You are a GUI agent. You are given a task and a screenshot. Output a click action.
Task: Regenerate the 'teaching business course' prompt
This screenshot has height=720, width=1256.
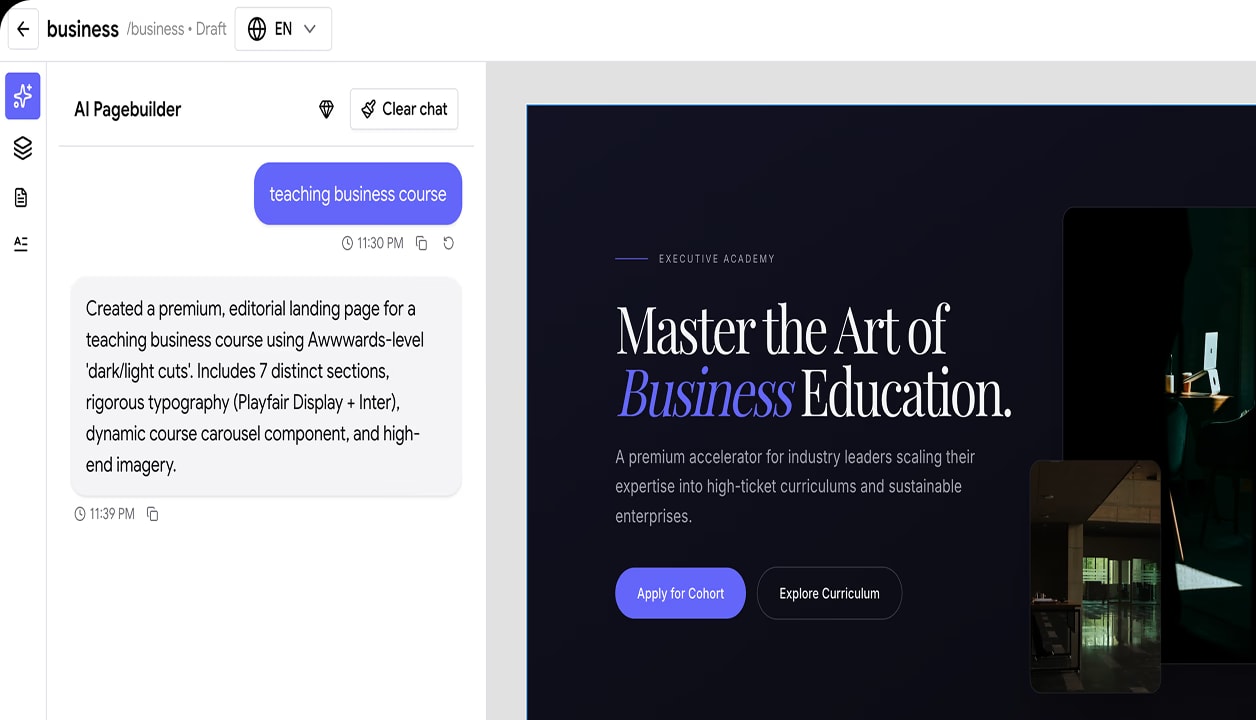coord(448,243)
